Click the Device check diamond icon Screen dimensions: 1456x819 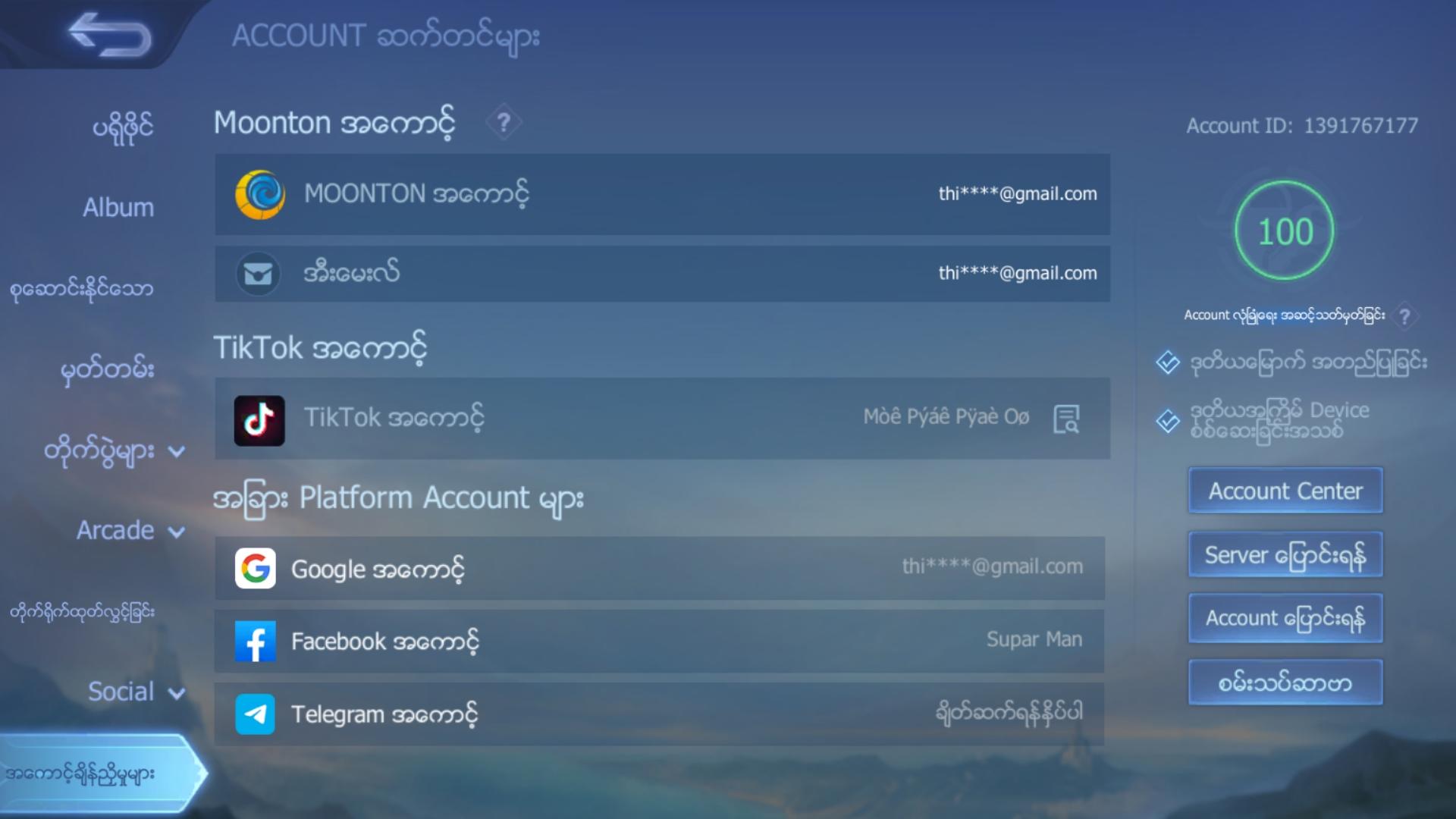(1168, 420)
